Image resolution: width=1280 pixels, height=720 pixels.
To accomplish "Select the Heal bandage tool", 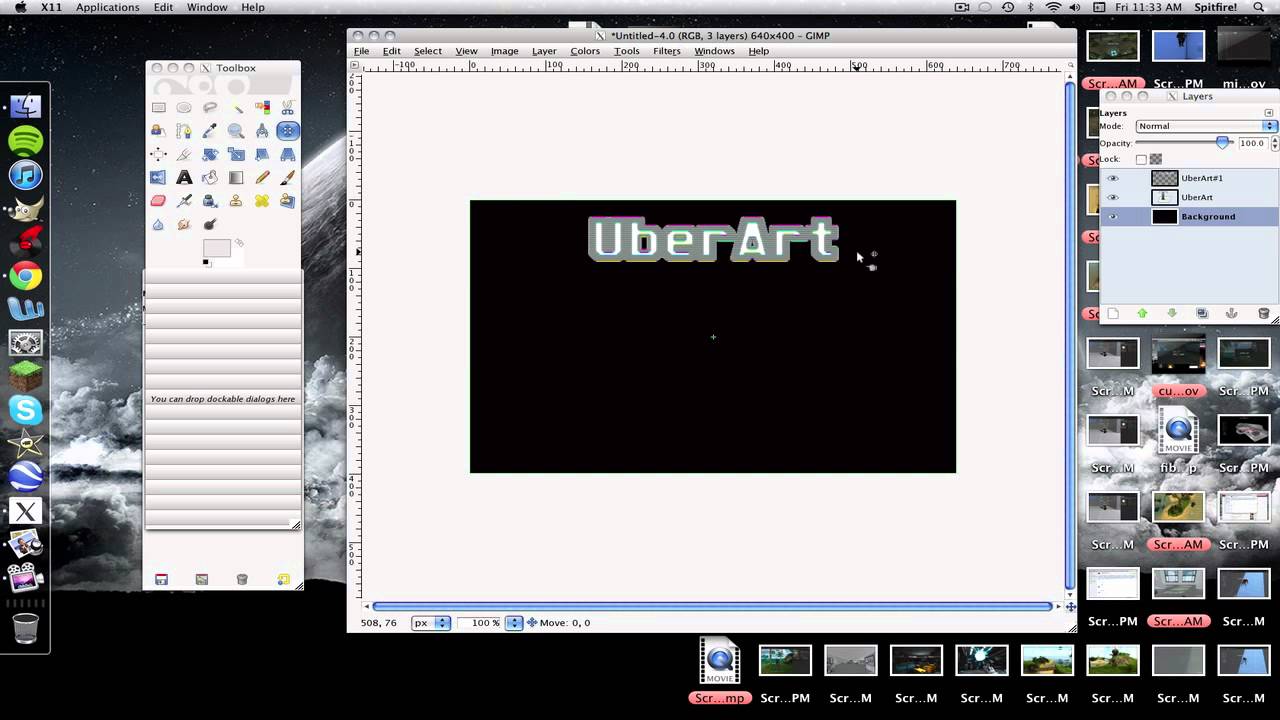I will (x=262, y=200).
